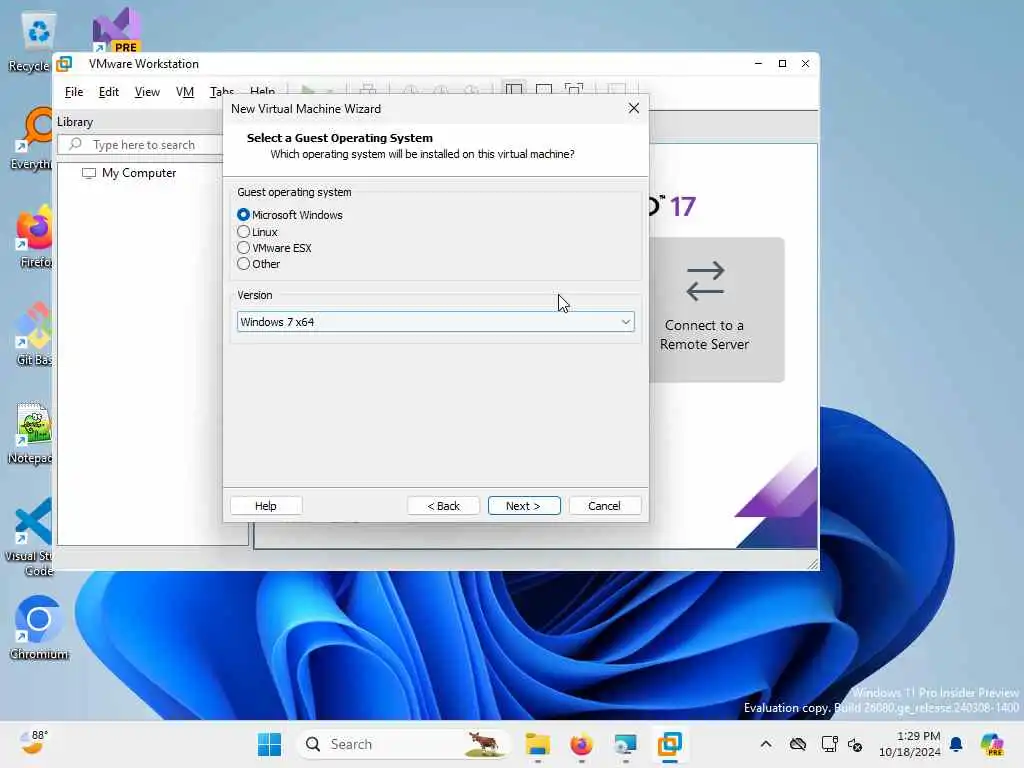
Task: Click the Show Library toolbar icon
Action: pyautogui.click(x=514, y=89)
